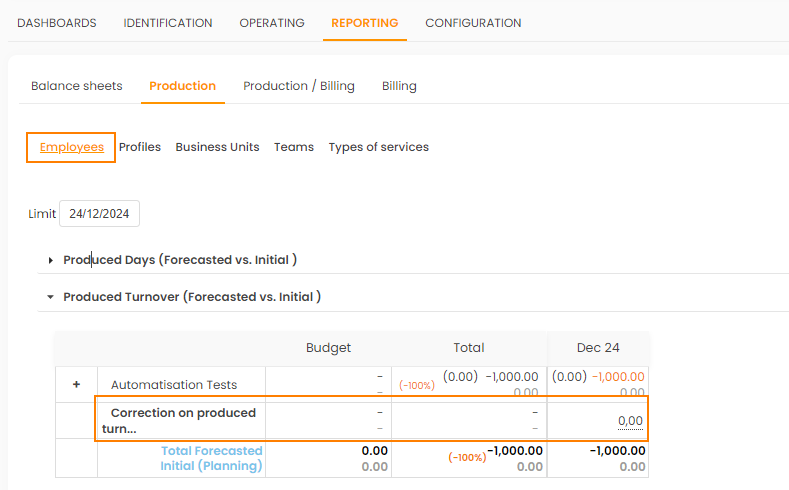Open the Billing tab

[x=399, y=86]
